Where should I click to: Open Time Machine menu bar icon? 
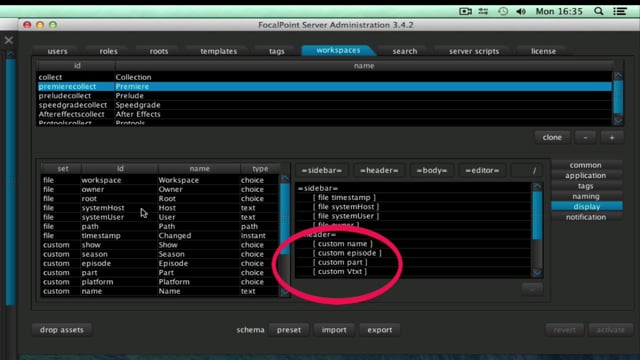pyautogui.click(x=503, y=11)
